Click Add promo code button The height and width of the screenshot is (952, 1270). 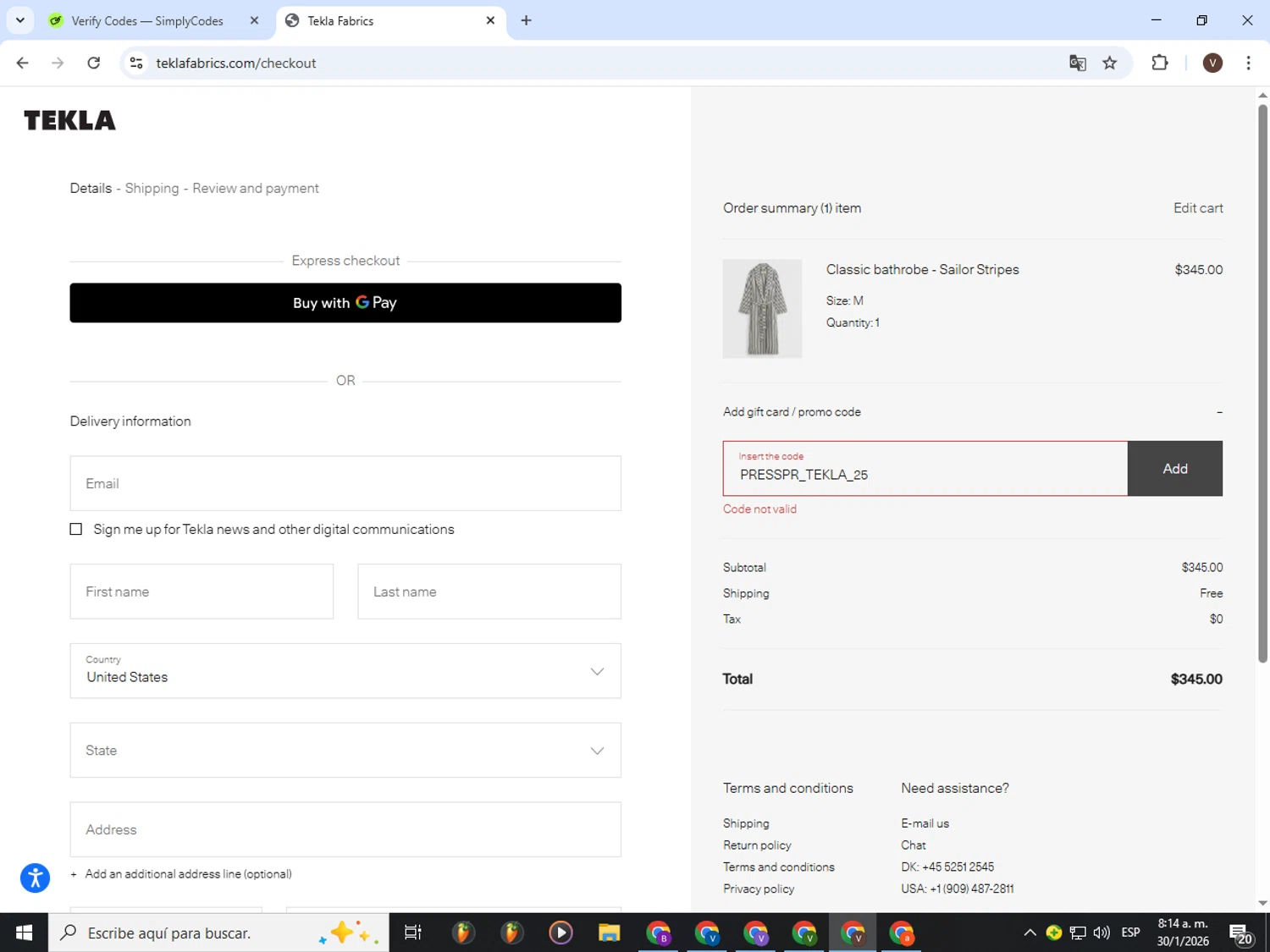(1175, 469)
